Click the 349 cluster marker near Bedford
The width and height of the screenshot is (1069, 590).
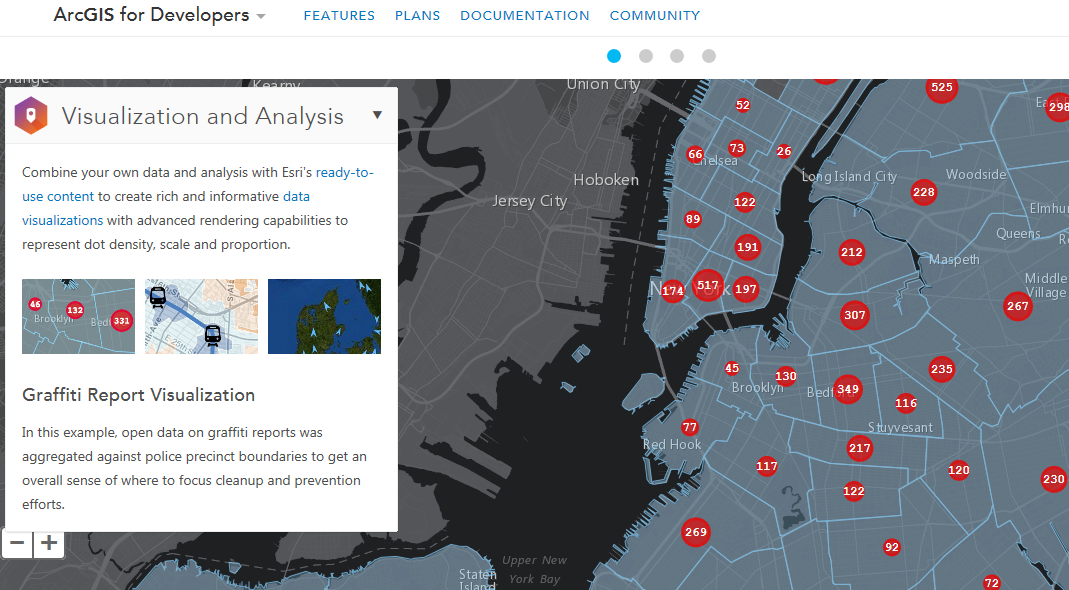[848, 389]
